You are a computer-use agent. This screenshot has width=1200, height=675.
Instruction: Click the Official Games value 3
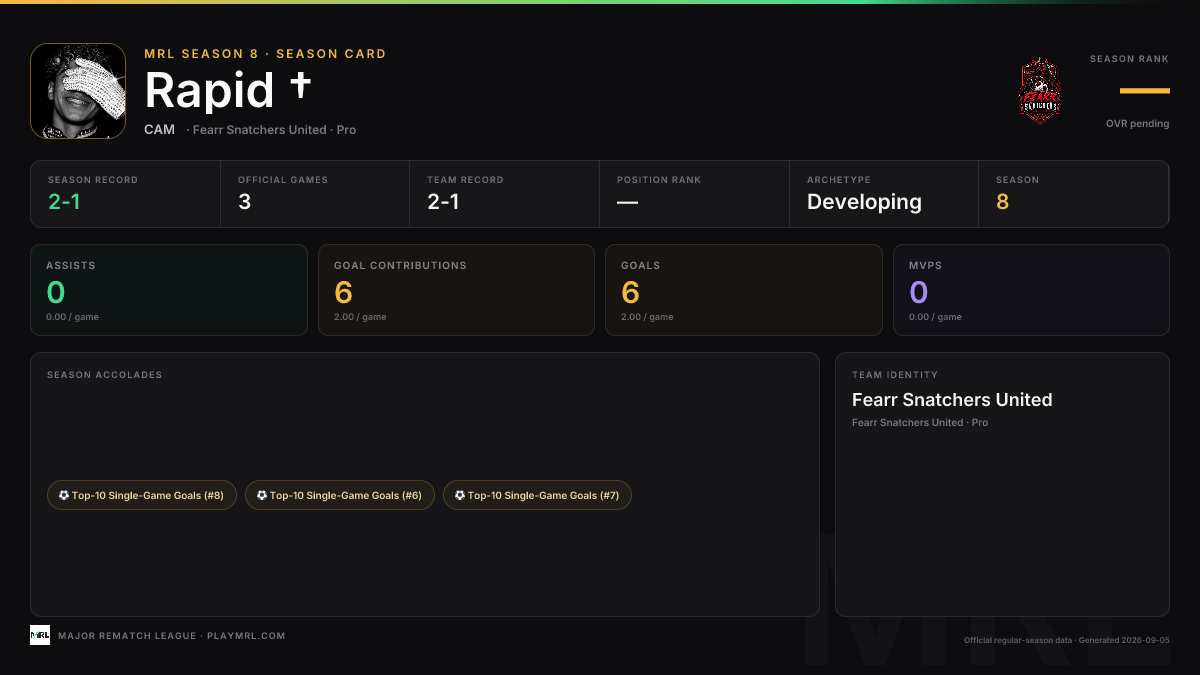(x=244, y=202)
